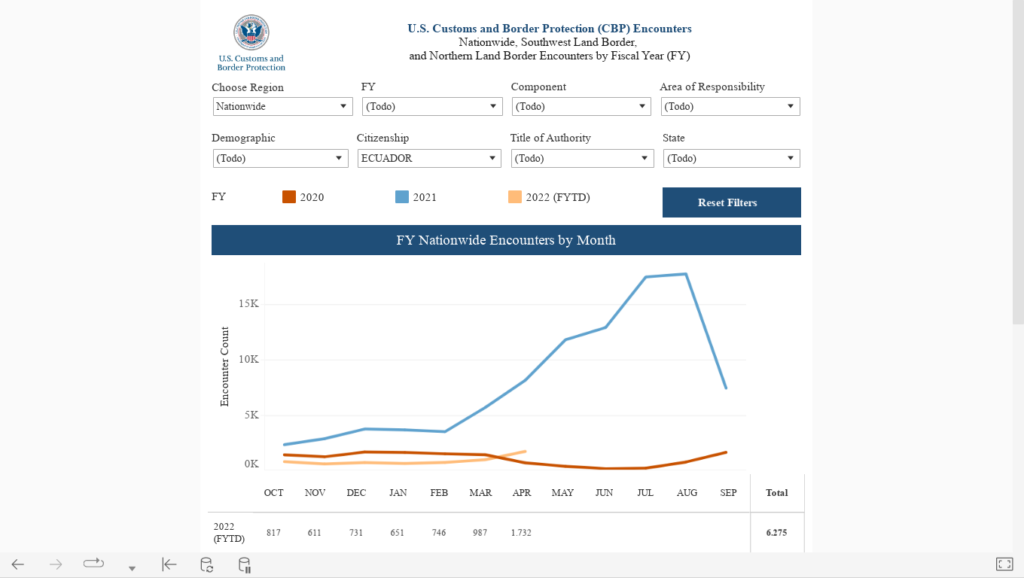Viewport: 1024px width, 578px height.
Task: Click the Tableau undo arrow icon
Action: click(18, 564)
